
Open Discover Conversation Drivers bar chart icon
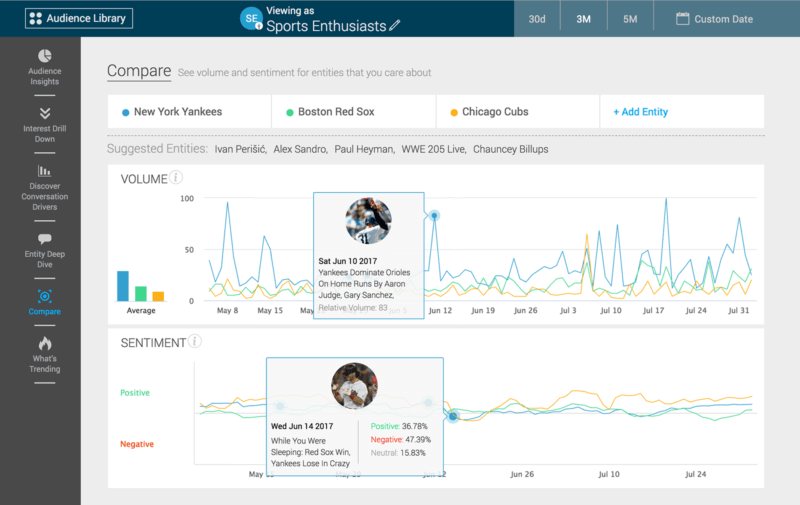pyautogui.click(x=45, y=170)
